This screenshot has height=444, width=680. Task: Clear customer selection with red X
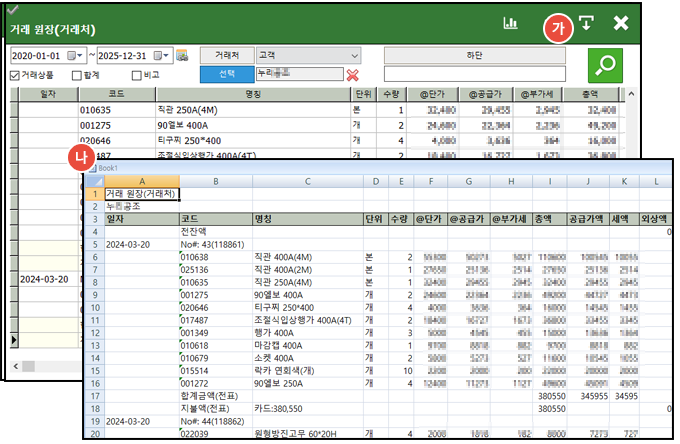353,75
